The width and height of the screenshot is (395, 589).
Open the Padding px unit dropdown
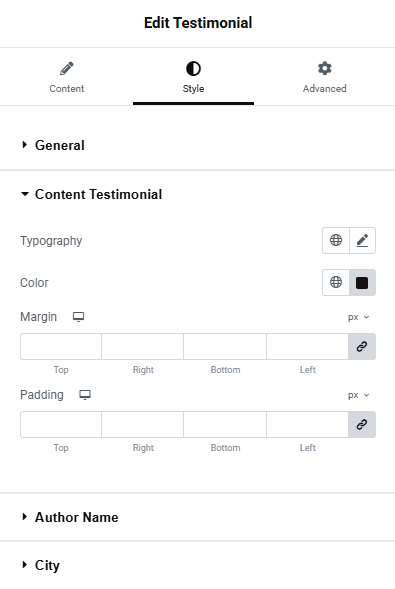(x=359, y=396)
